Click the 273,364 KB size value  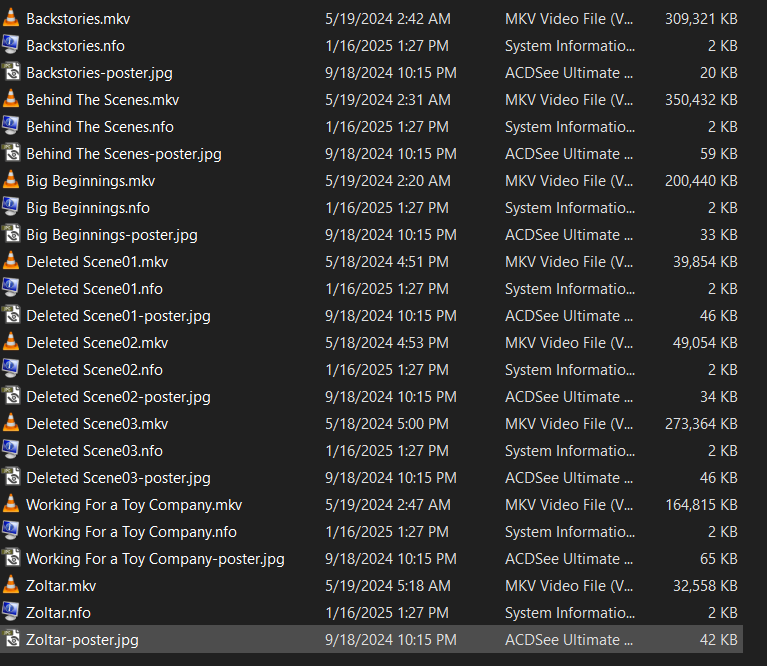tap(701, 423)
